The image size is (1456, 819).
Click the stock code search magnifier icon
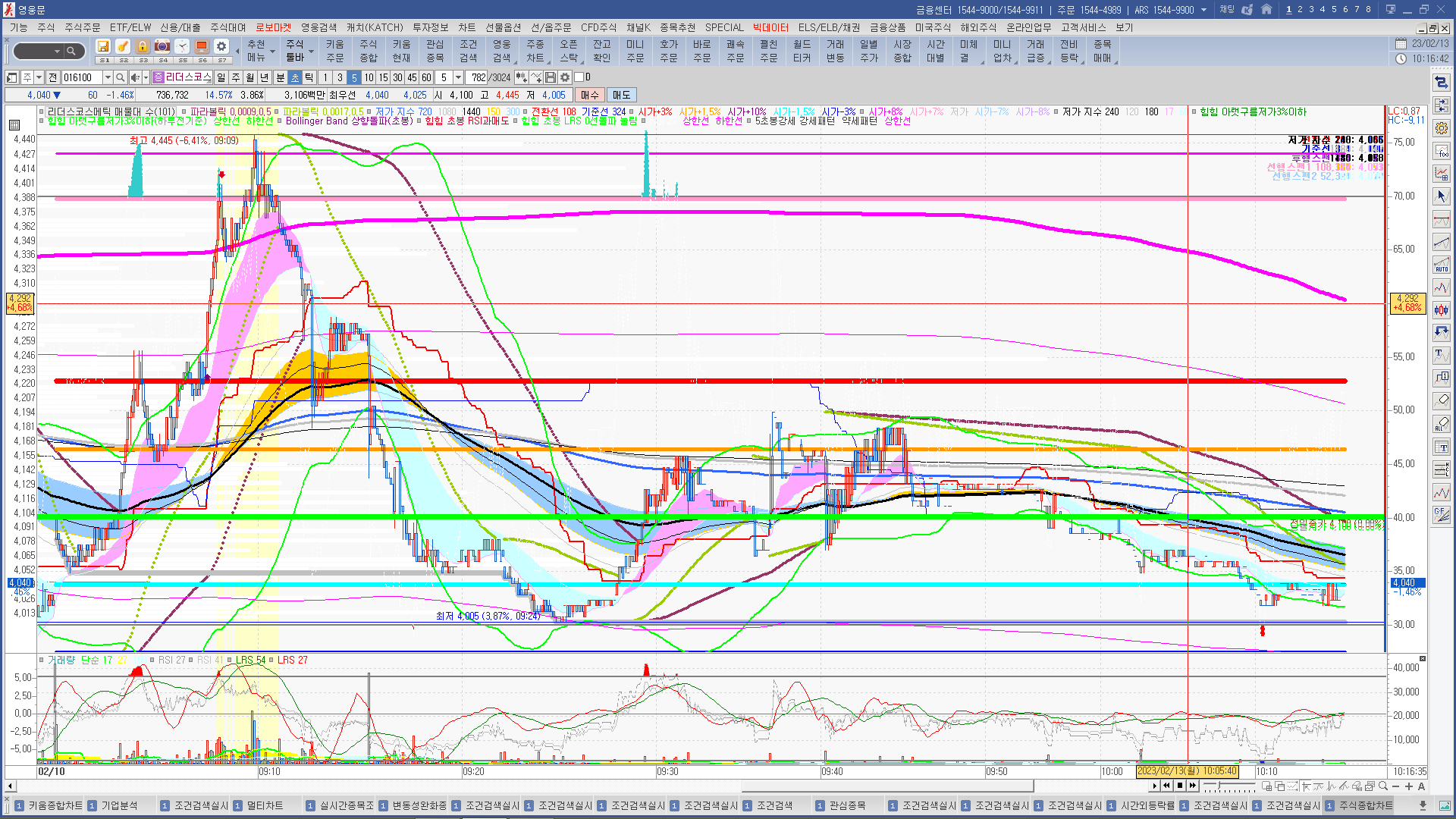120,77
